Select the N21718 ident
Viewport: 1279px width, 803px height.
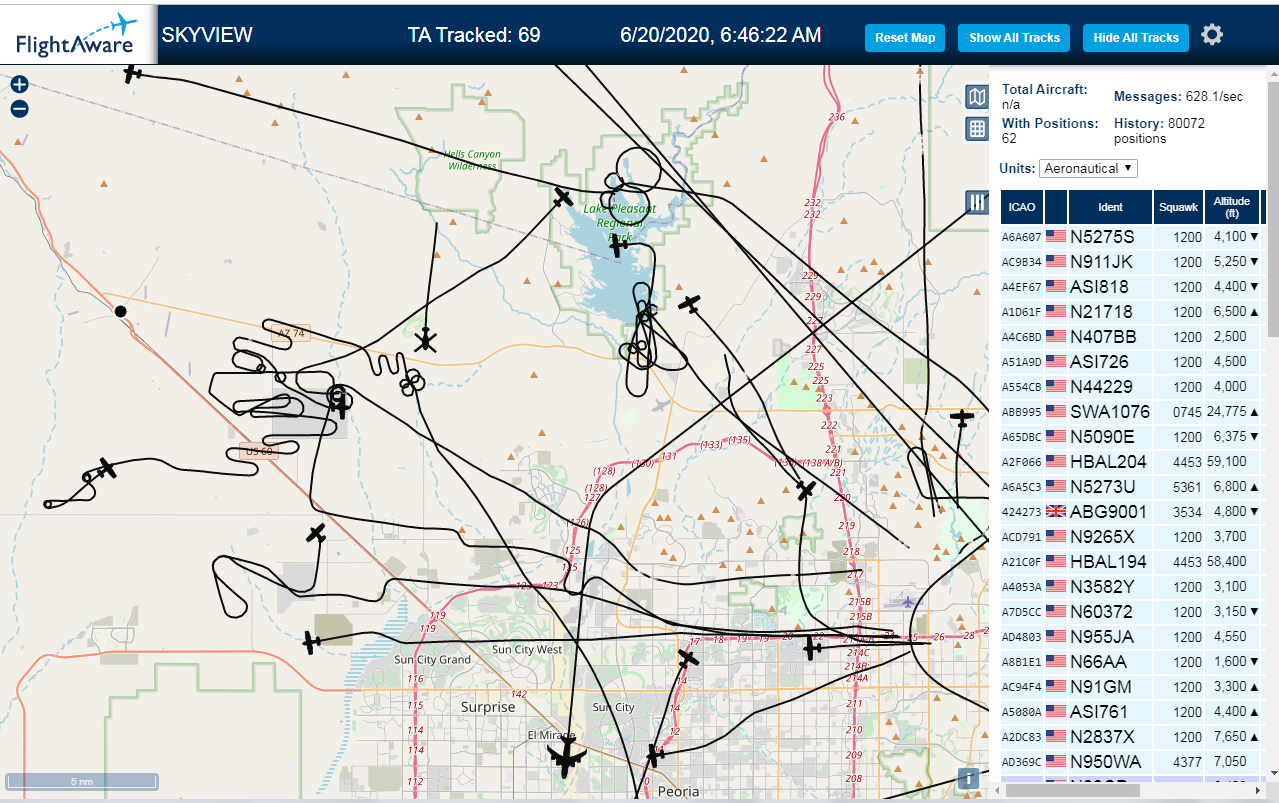[1102, 312]
